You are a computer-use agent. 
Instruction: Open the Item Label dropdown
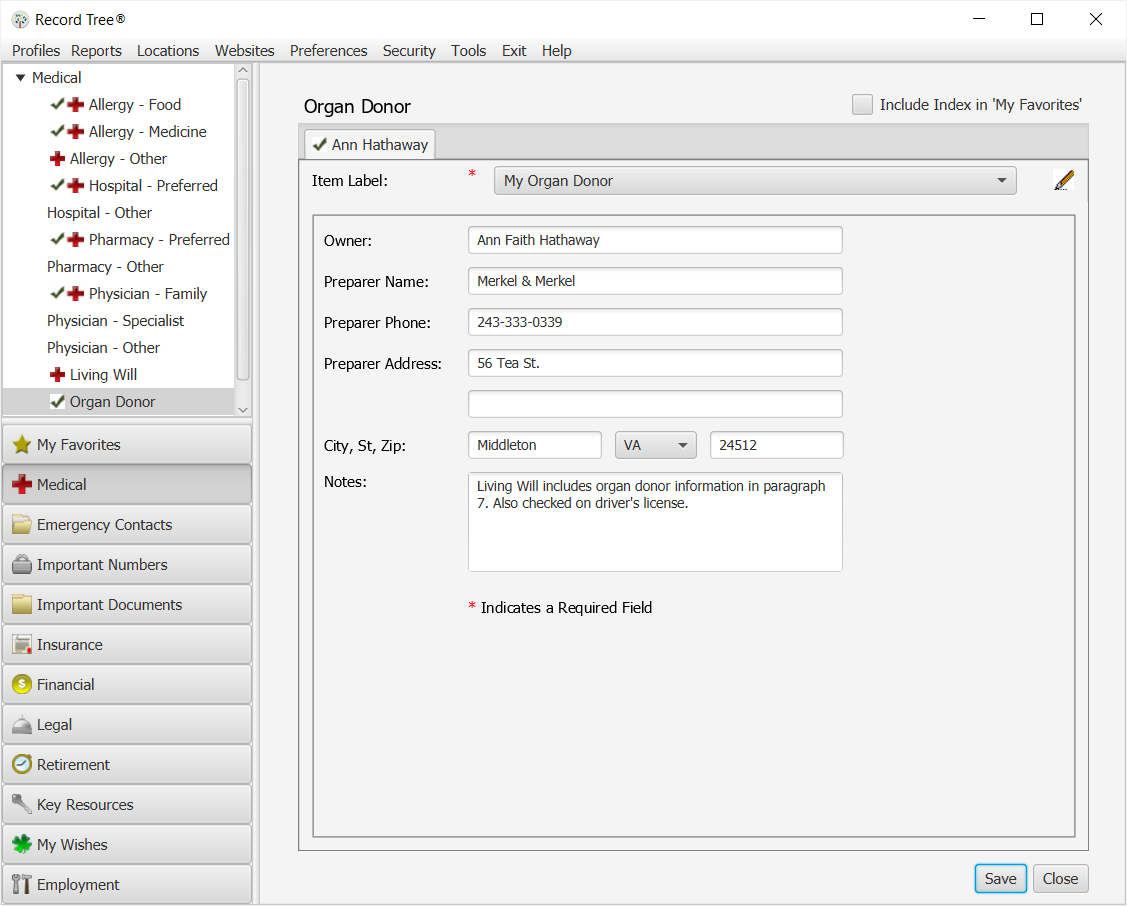pos(1000,180)
